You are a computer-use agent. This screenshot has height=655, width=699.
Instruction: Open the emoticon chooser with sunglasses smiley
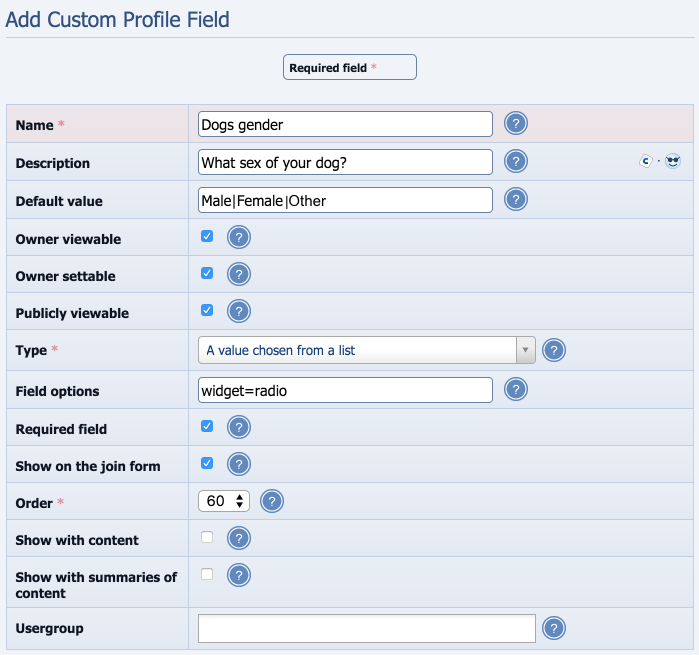tap(673, 161)
